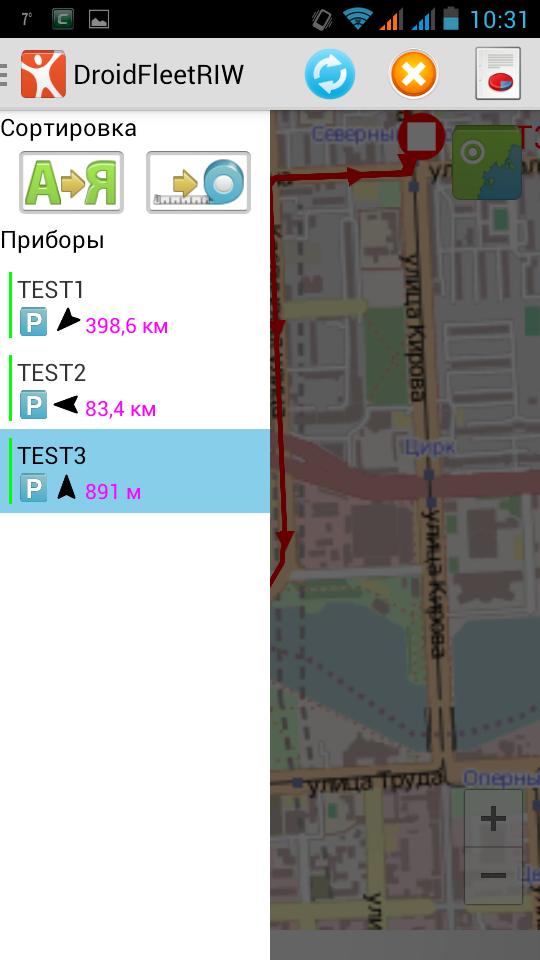This screenshot has width=540, height=960.
Task: Tap the orange cancel X icon
Action: (414, 74)
